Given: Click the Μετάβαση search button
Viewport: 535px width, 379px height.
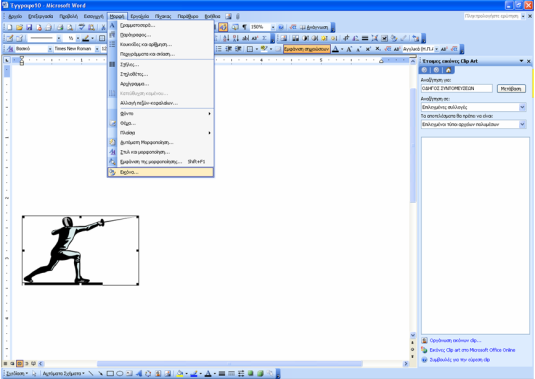Looking at the screenshot, I should tap(511, 89).
